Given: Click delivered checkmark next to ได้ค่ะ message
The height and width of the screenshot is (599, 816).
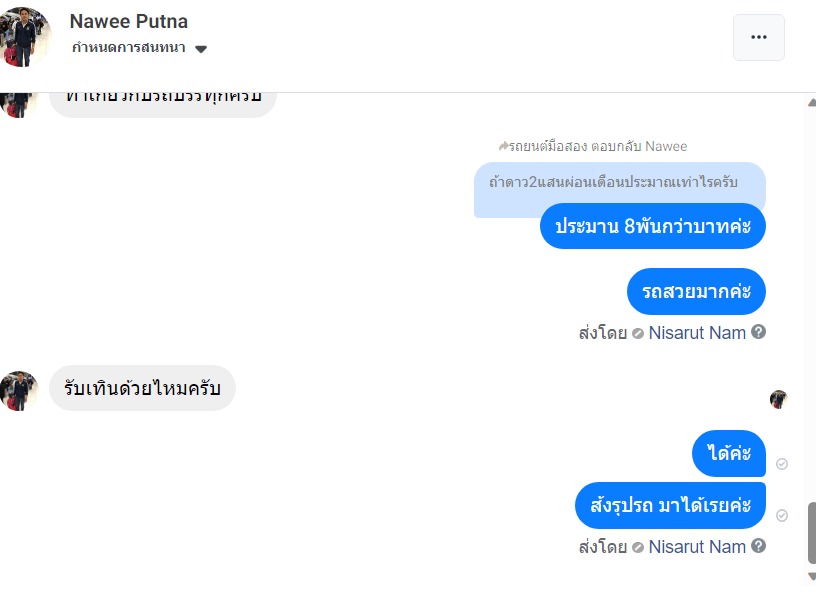Looking at the screenshot, I should [x=782, y=464].
